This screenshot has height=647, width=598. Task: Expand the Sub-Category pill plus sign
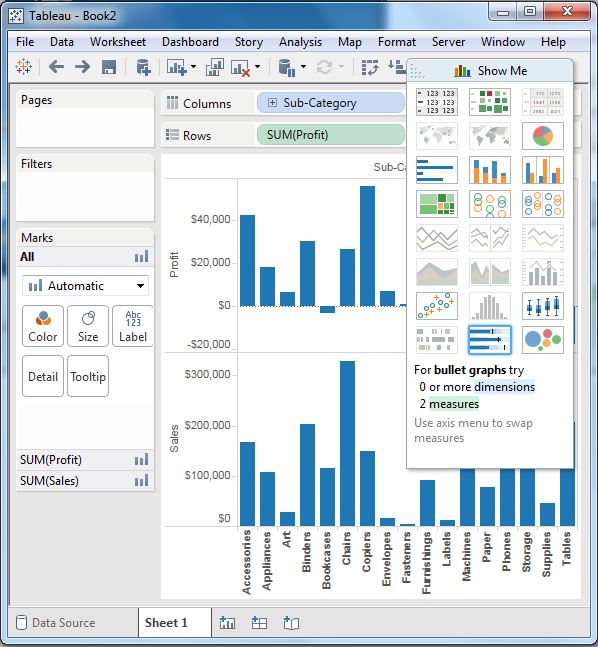272,103
